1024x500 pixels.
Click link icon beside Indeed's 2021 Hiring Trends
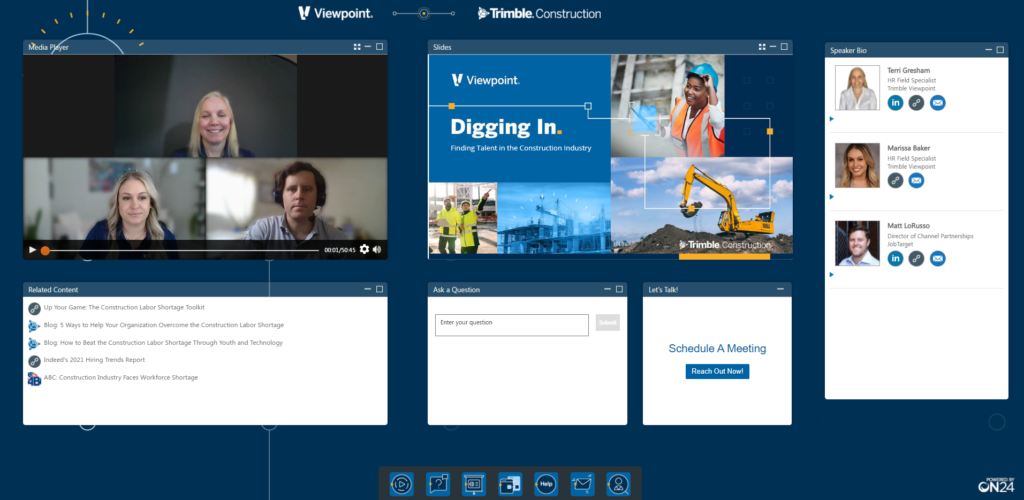point(35,361)
